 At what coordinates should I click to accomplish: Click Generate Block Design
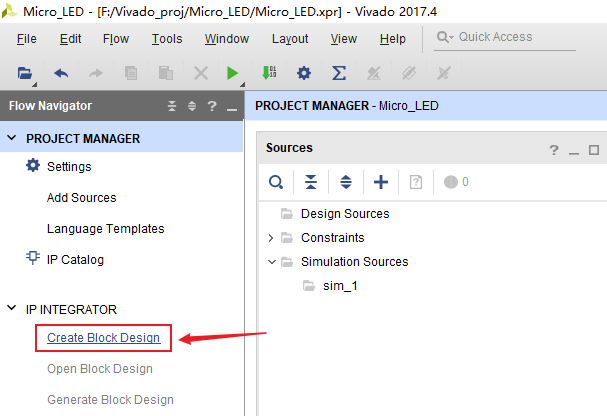110,400
